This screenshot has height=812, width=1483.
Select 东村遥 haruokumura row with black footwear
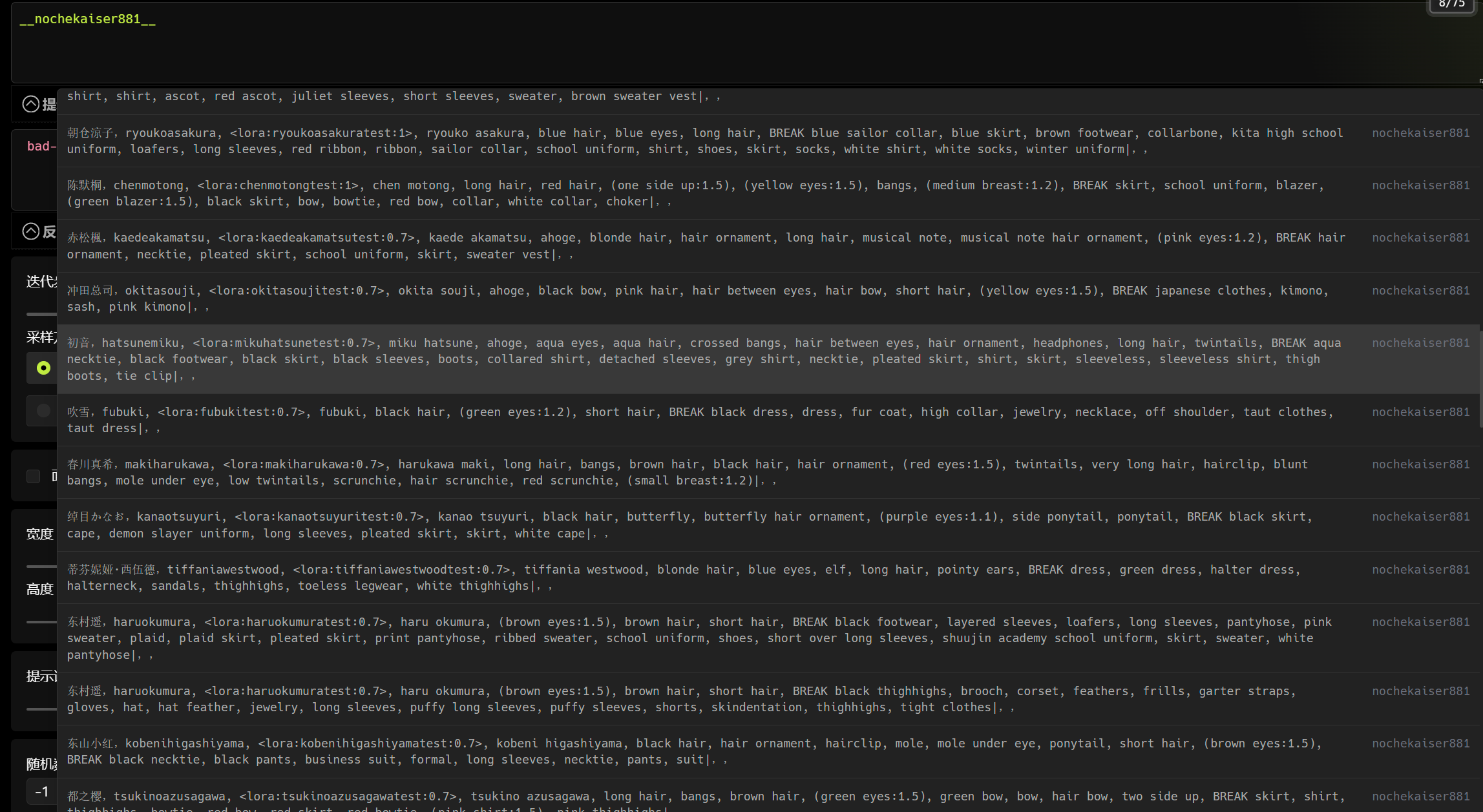(x=769, y=638)
